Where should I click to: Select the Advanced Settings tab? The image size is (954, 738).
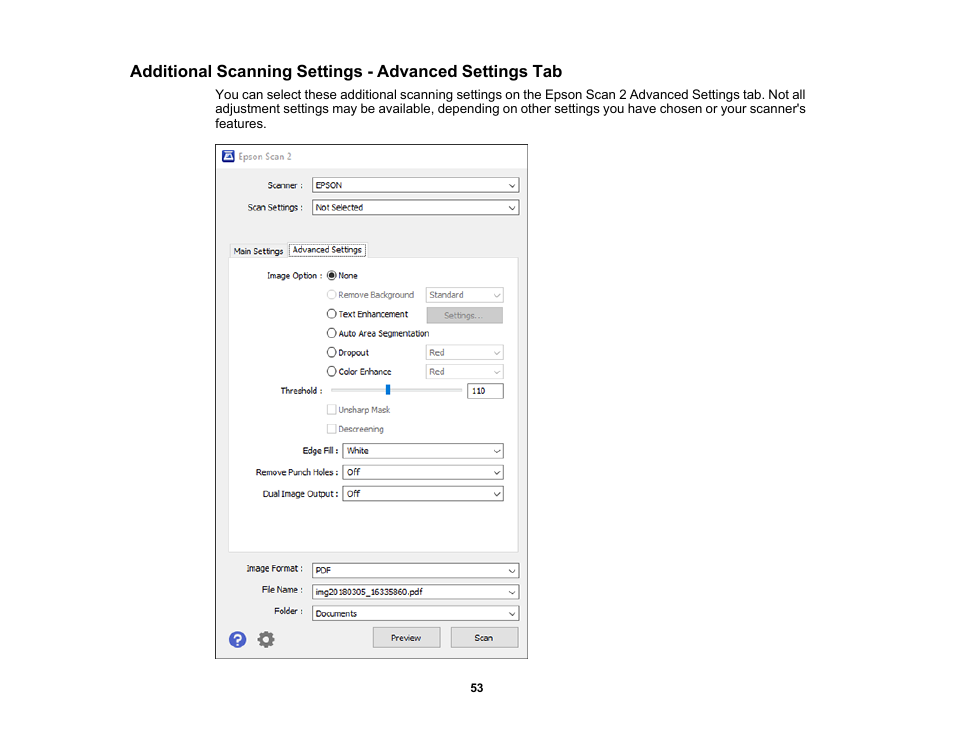click(x=327, y=250)
